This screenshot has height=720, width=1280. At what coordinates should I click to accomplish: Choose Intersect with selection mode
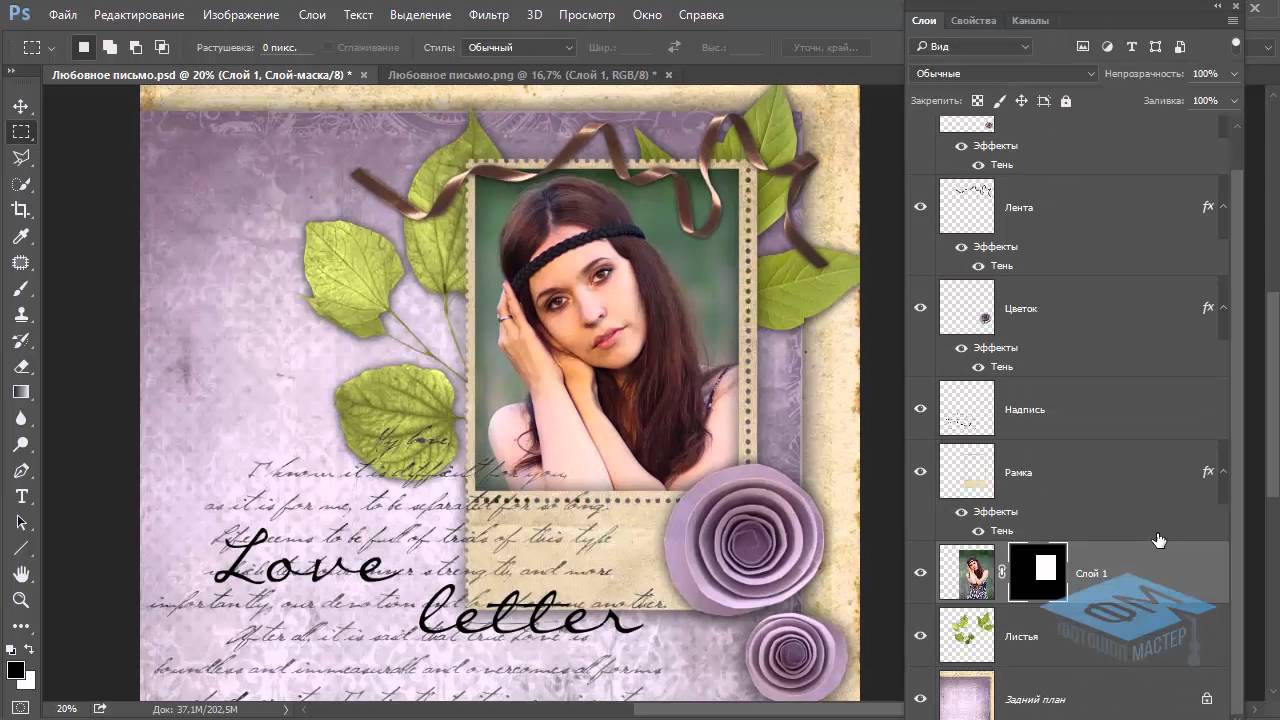(161, 47)
